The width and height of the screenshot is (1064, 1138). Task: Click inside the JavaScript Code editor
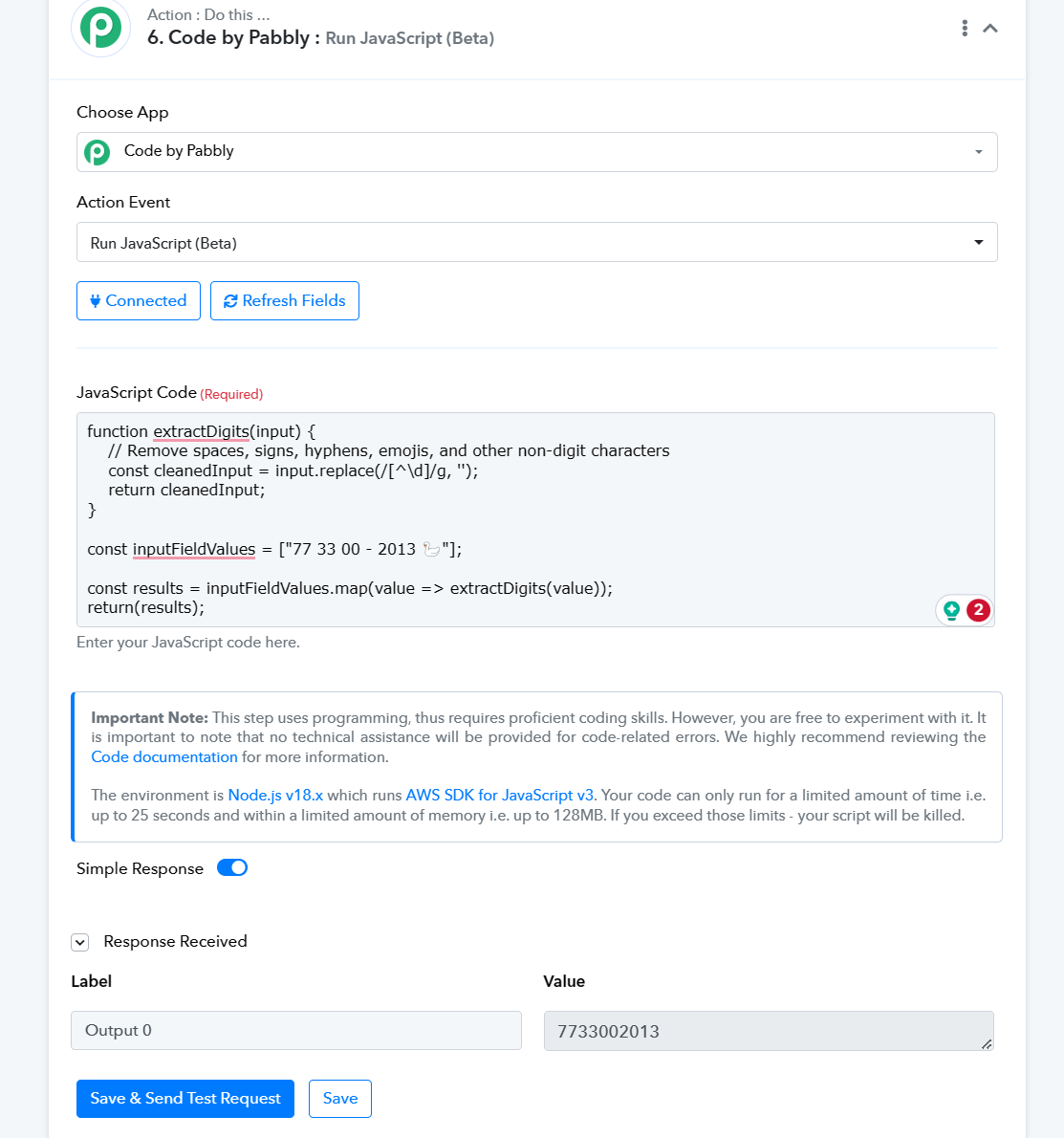[x=535, y=519]
